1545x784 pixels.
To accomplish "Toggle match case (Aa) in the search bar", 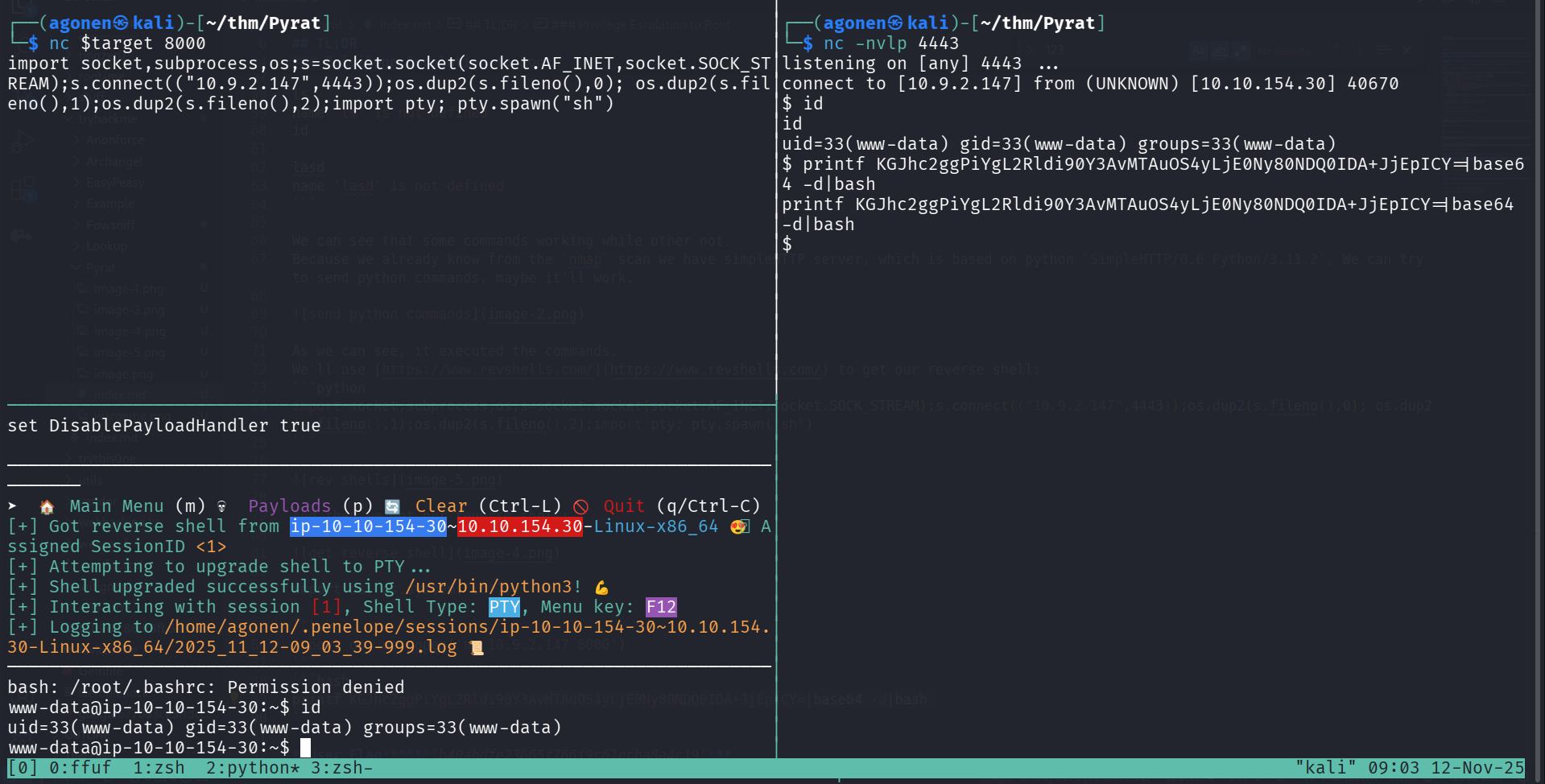I will point(1198,50).
